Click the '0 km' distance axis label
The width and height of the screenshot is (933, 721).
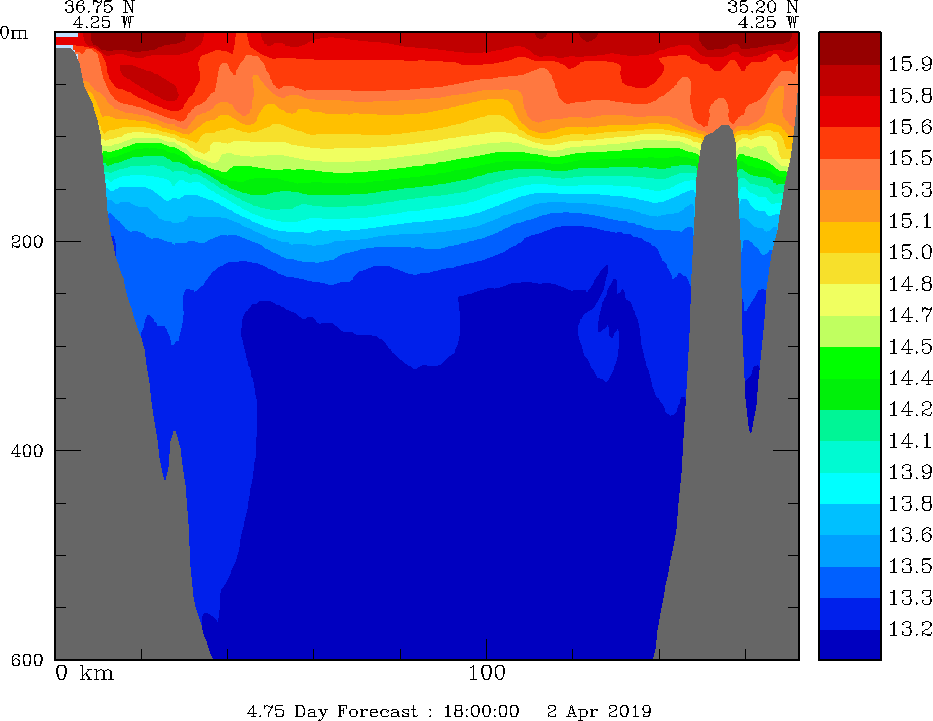point(84,673)
